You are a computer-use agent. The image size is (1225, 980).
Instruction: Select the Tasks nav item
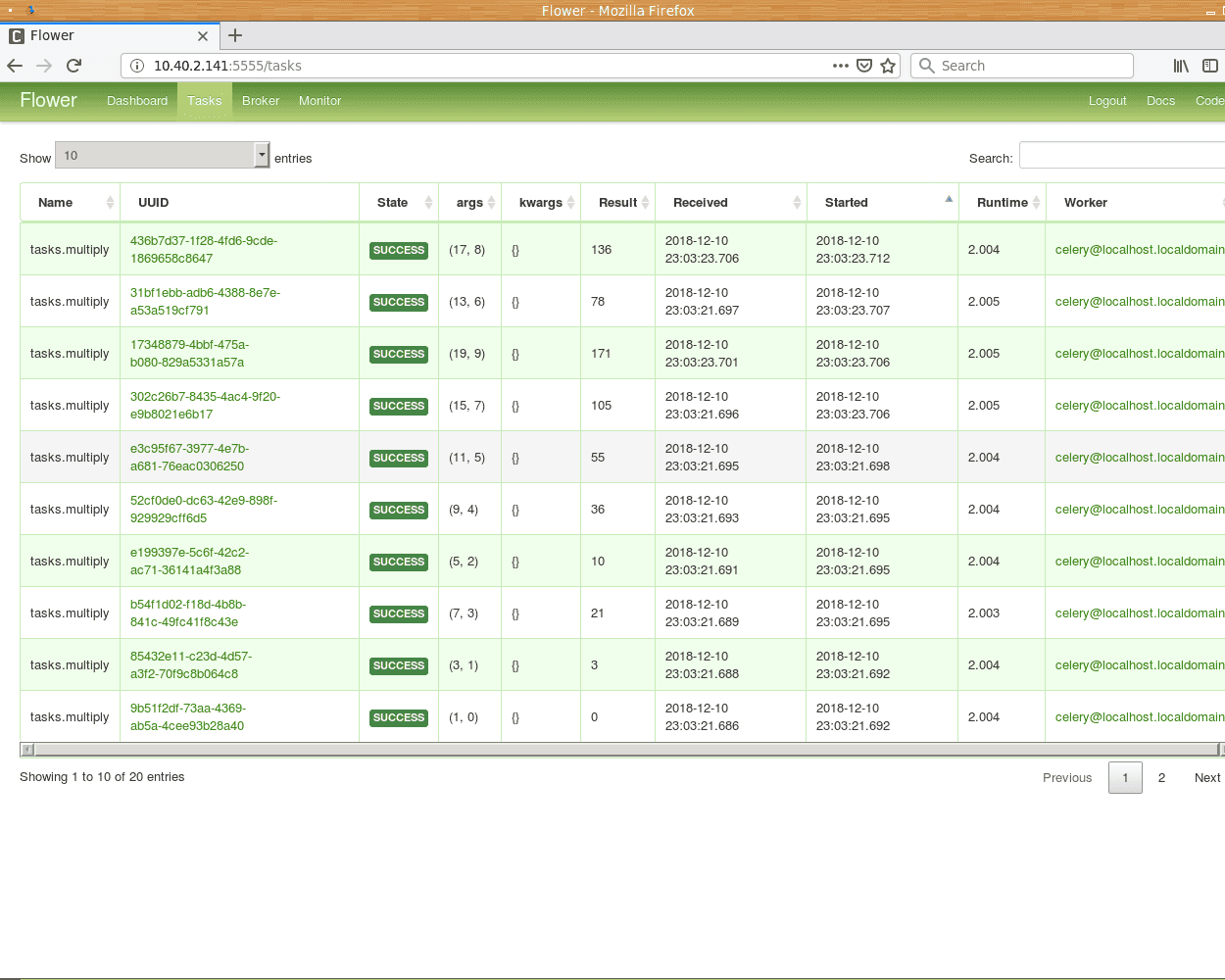click(205, 101)
